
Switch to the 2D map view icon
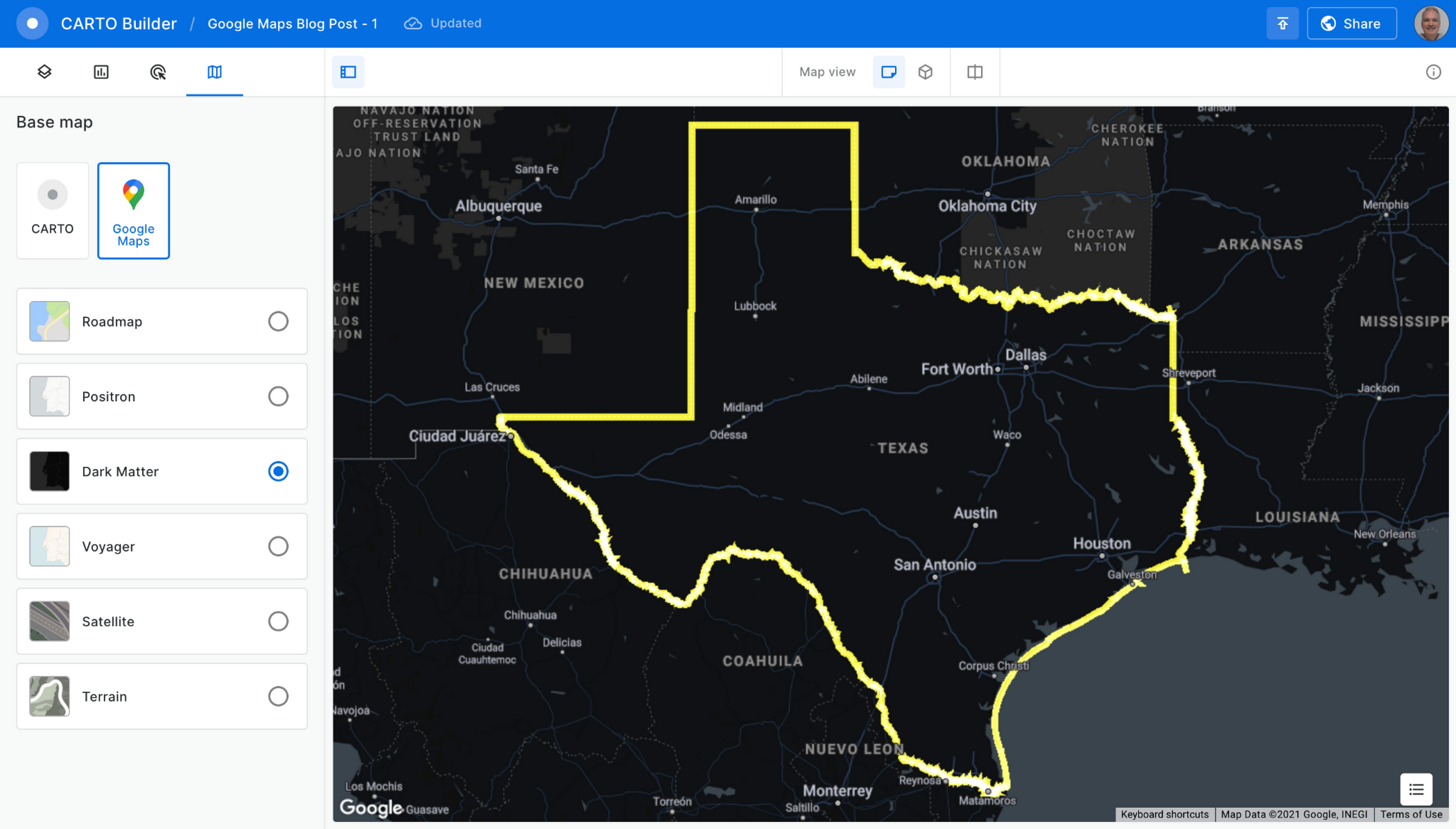point(889,71)
